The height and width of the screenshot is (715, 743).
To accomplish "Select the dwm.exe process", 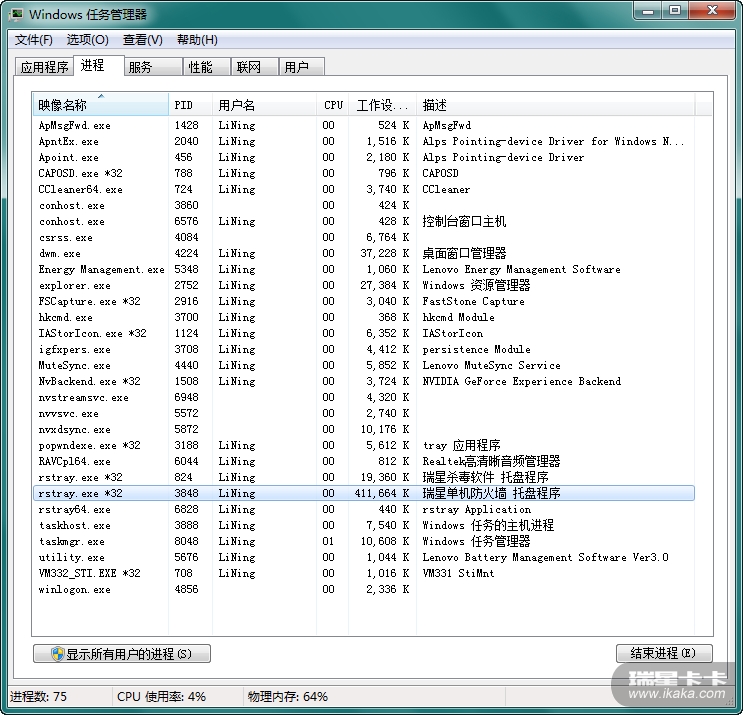I will (x=364, y=253).
